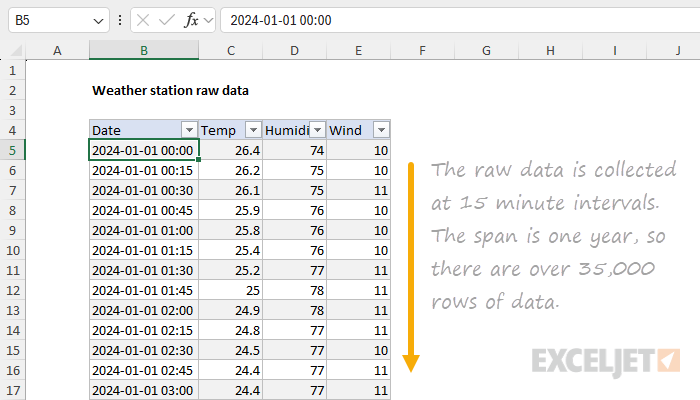The height and width of the screenshot is (400, 700).
Task: Select Temp cell with value 26.1
Action: 230,190
